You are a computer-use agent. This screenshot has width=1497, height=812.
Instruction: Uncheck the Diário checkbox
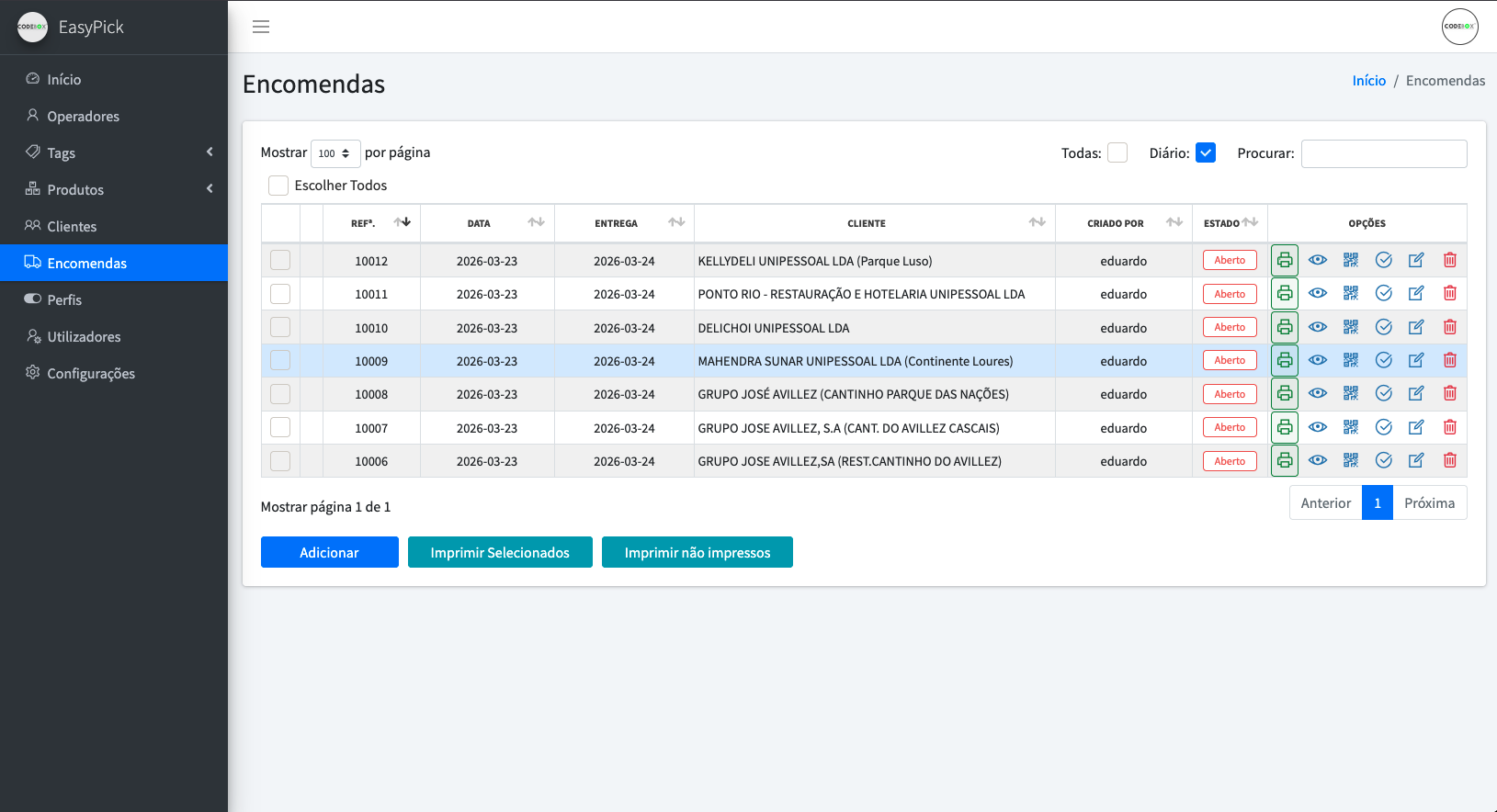[1206, 153]
